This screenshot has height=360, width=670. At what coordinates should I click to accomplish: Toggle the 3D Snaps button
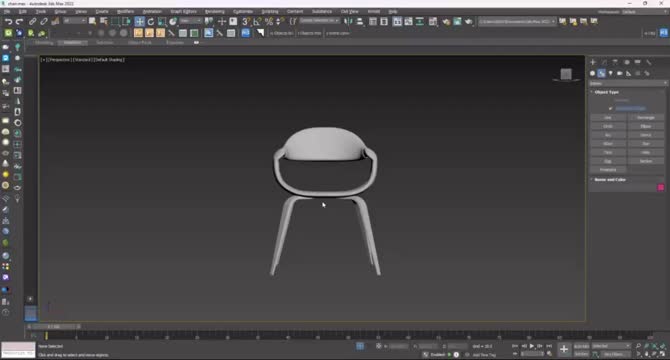[246, 21]
